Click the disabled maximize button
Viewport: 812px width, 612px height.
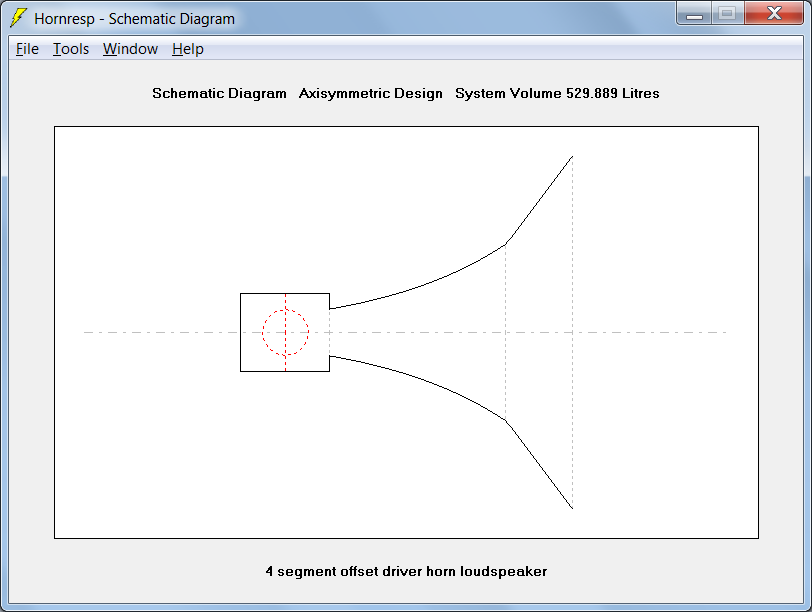point(728,13)
